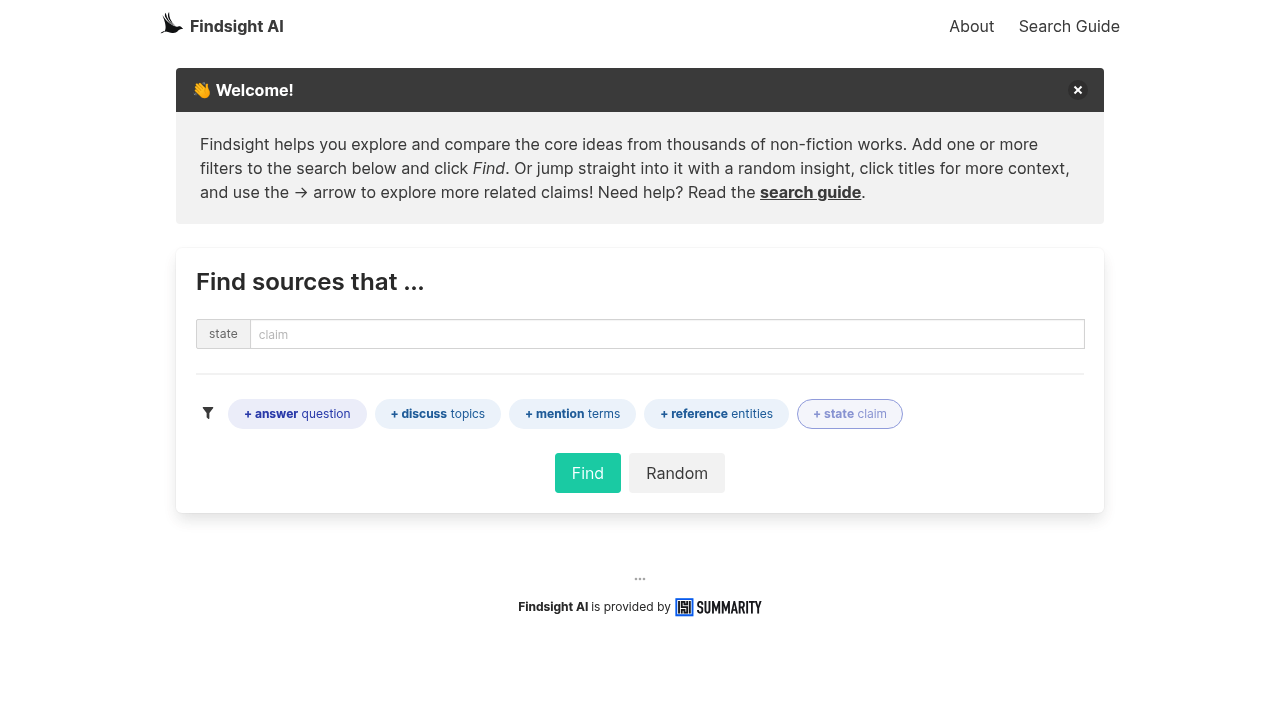Open the About page
This screenshot has width=1280, height=720.
click(971, 26)
